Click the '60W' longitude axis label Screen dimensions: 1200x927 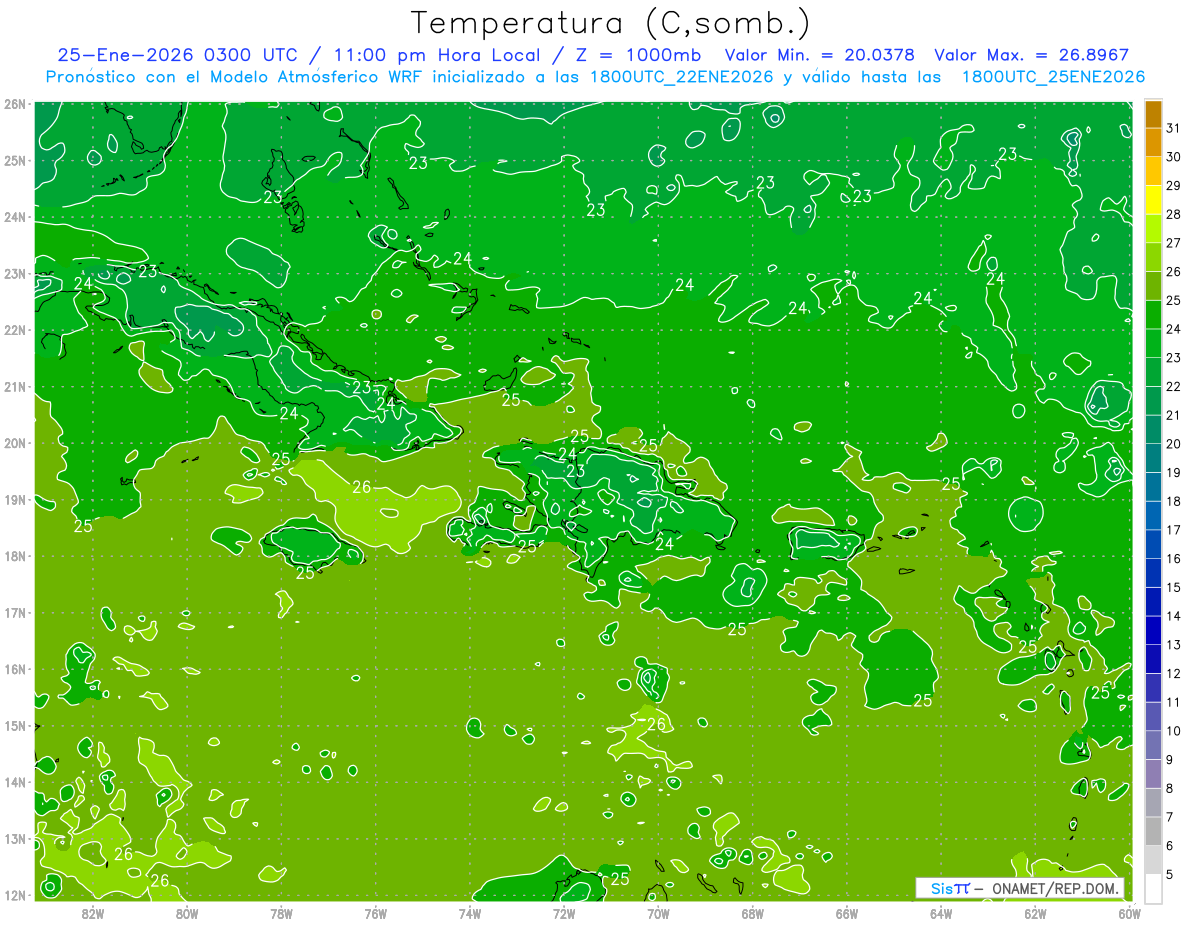click(1129, 913)
